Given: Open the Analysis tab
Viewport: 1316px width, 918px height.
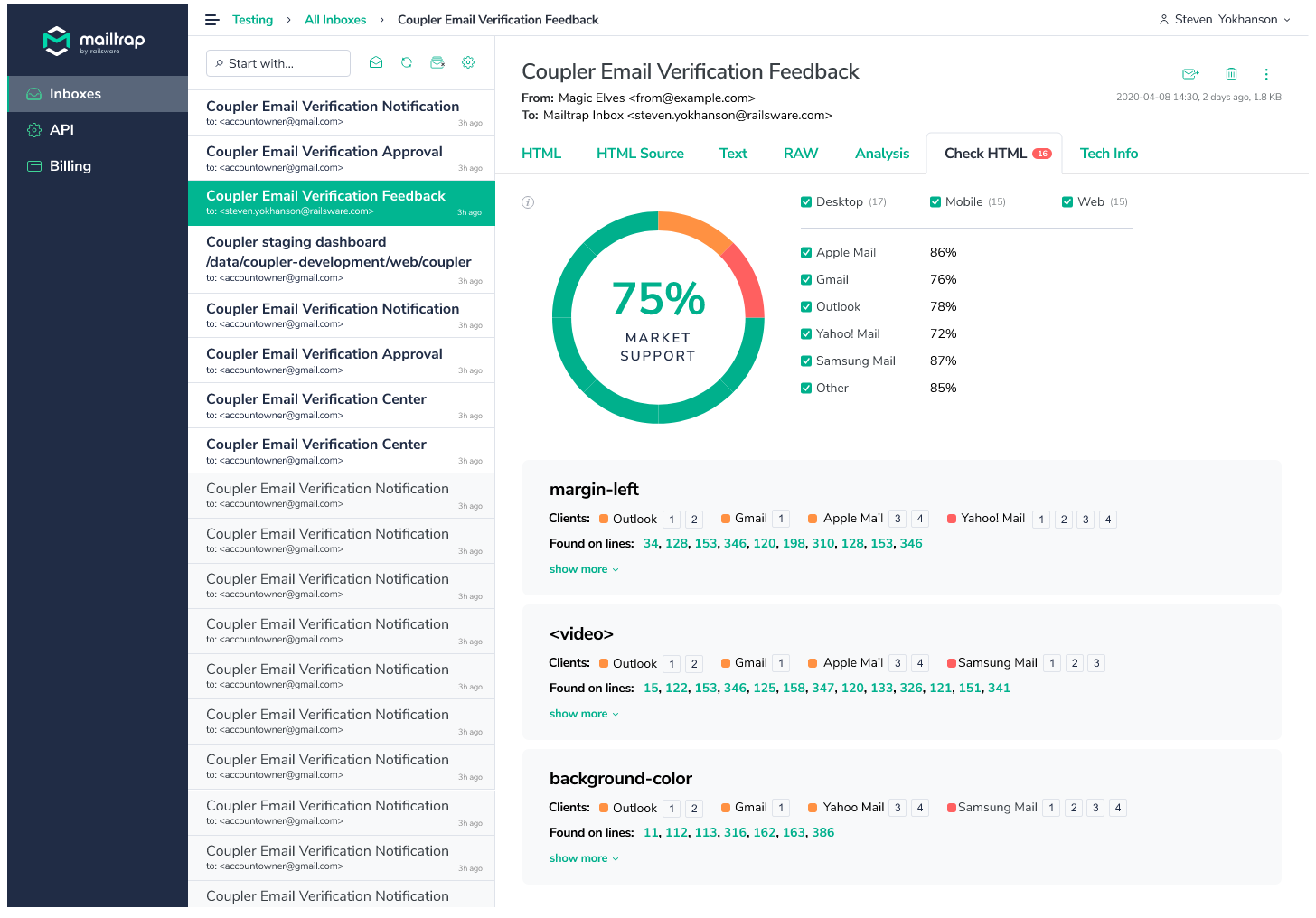Looking at the screenshot, I should click(x=882, y=154).
